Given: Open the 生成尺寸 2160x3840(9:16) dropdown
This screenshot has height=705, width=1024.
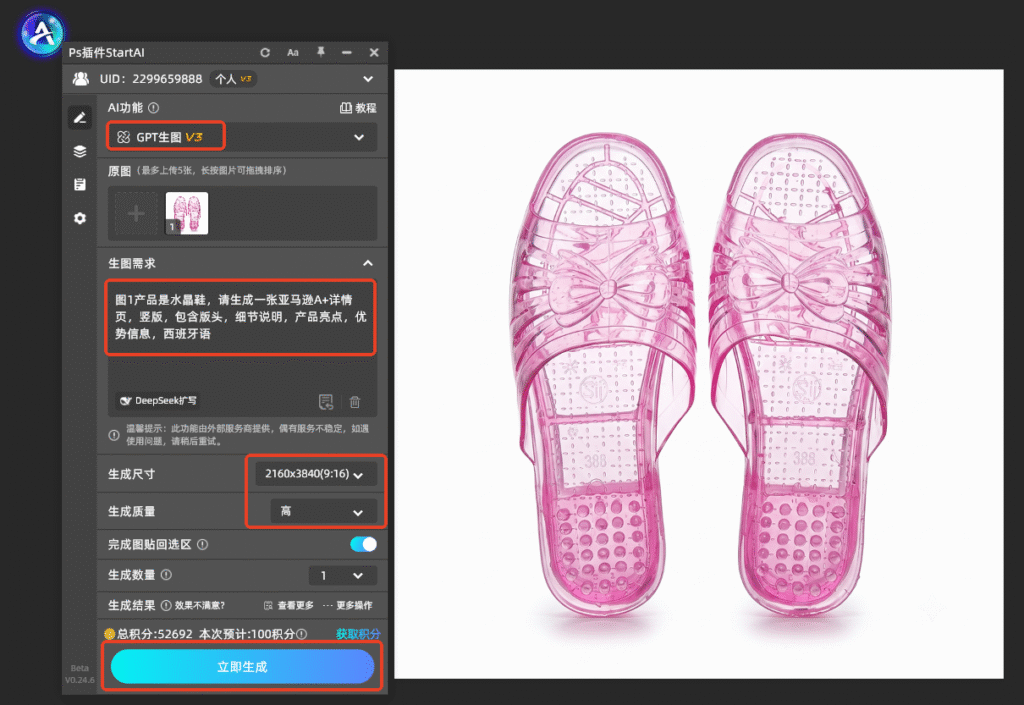Looking at the screenshot, I should point(316,474).
